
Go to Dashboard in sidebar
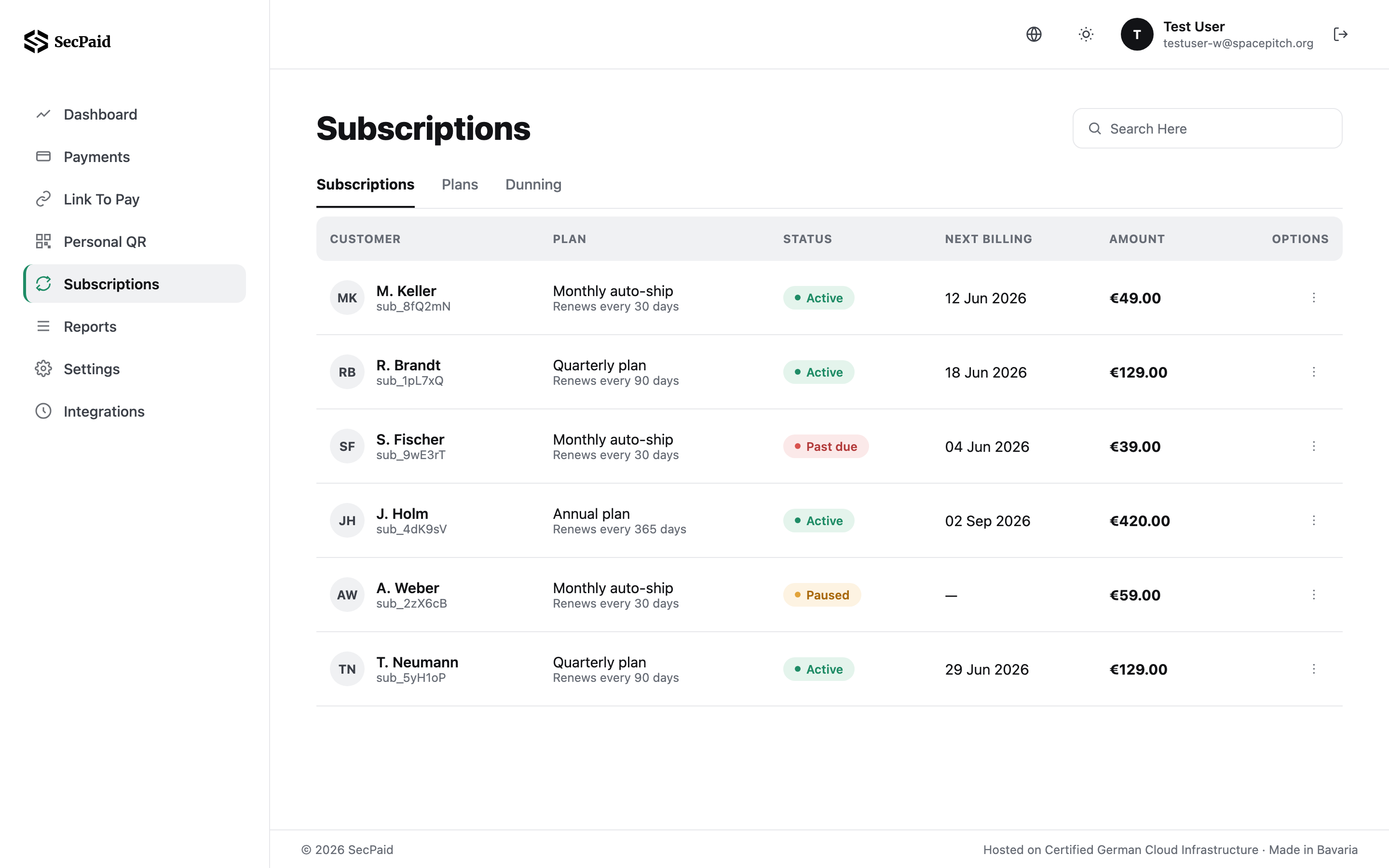pos(134,114)
